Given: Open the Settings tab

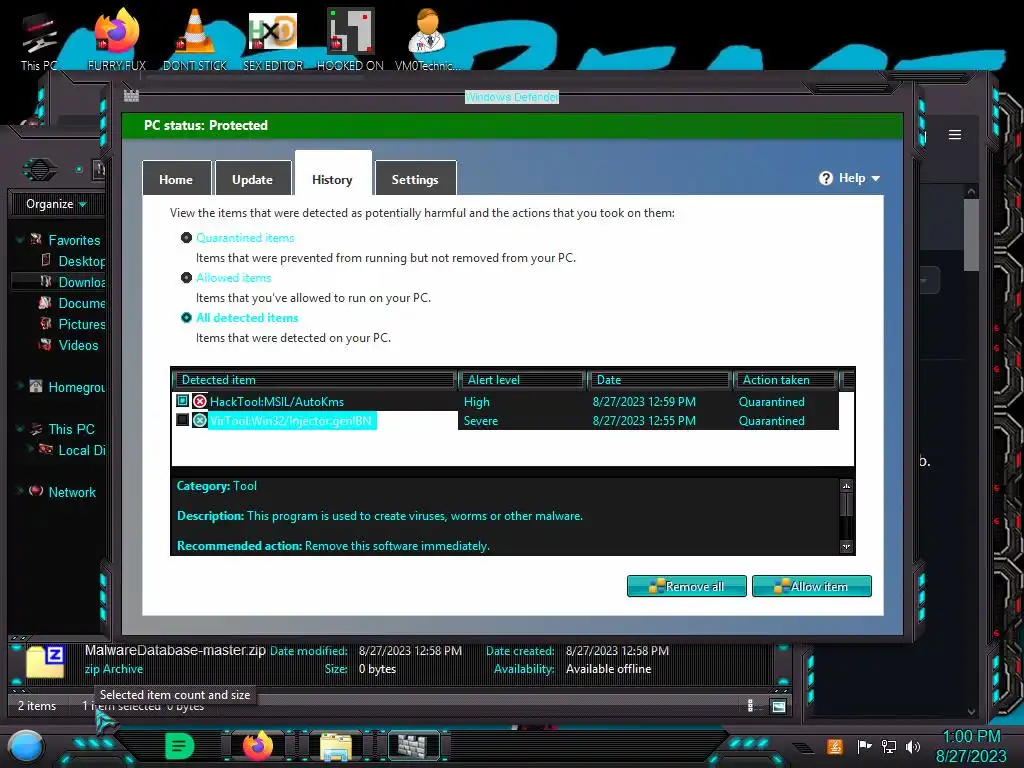Looking at the screenshot, I should click(x=415, y=178).
